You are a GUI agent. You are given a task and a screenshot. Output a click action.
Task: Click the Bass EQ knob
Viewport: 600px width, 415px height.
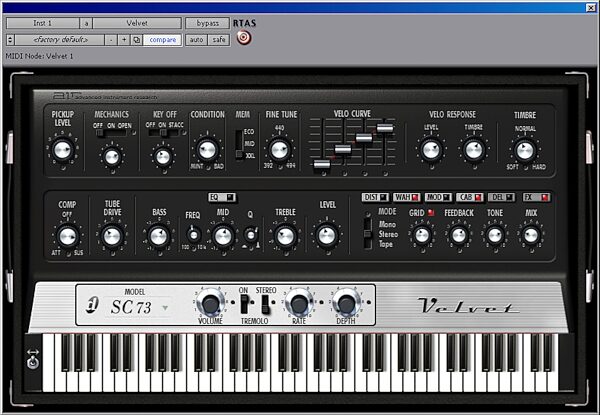tap(158, 236)
